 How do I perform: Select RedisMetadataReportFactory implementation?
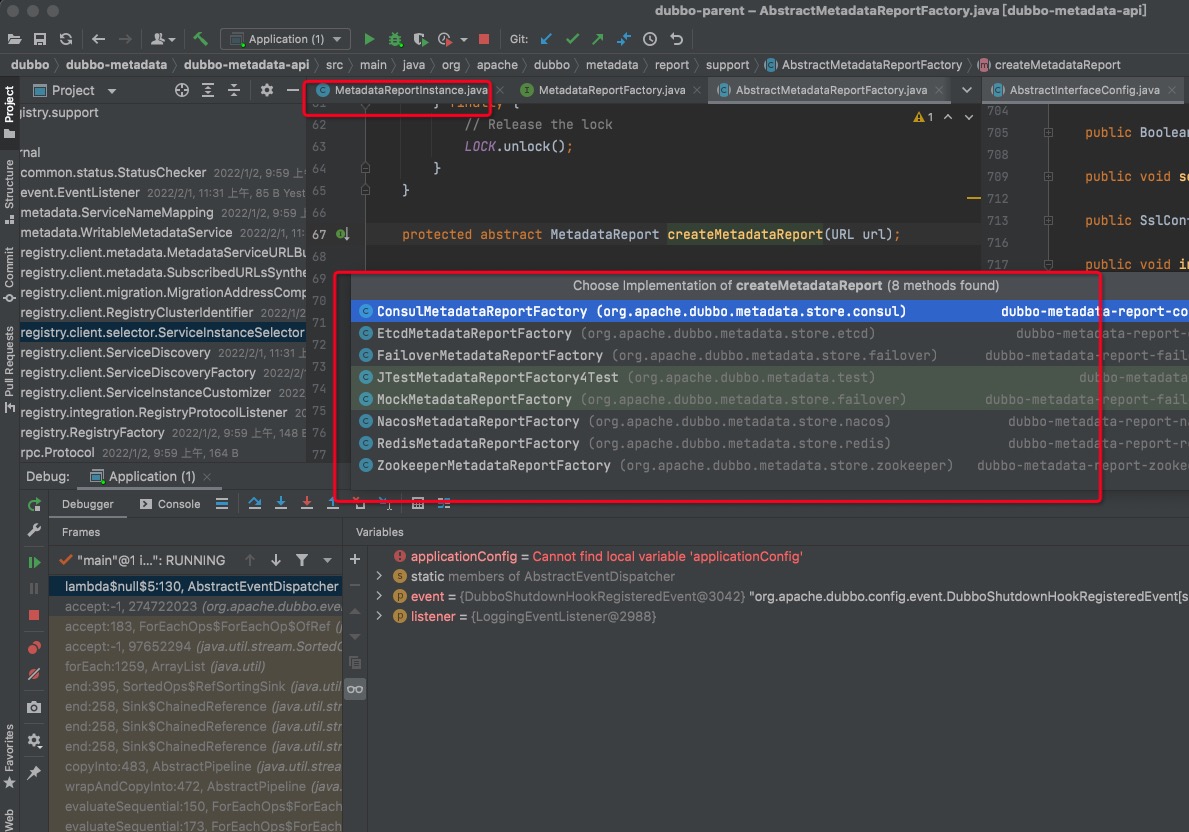tap(770, 443)
